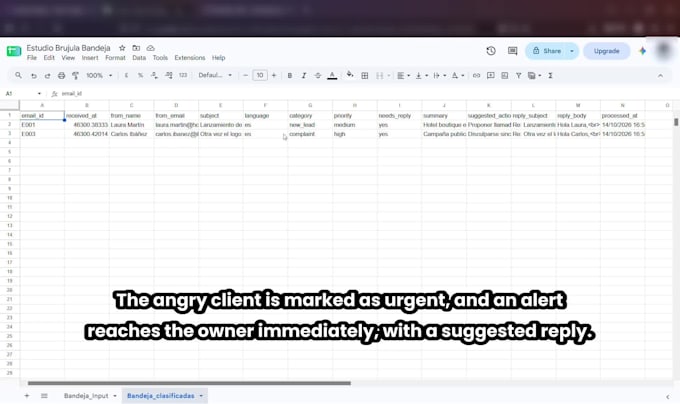Collapse the toolbar with the chevron

pyautogui.click(x=660, y=75)
